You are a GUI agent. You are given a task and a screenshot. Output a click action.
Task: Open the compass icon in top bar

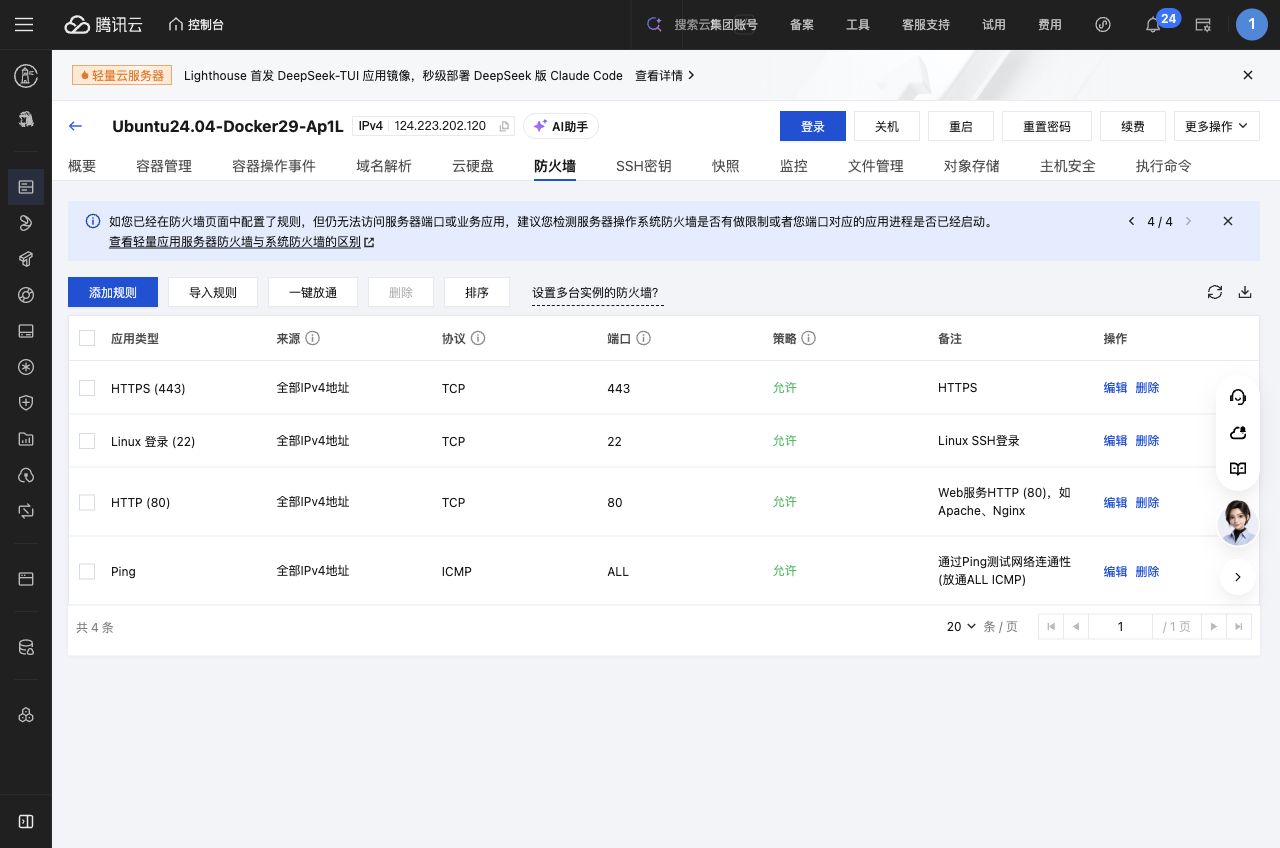(1103, 25)
